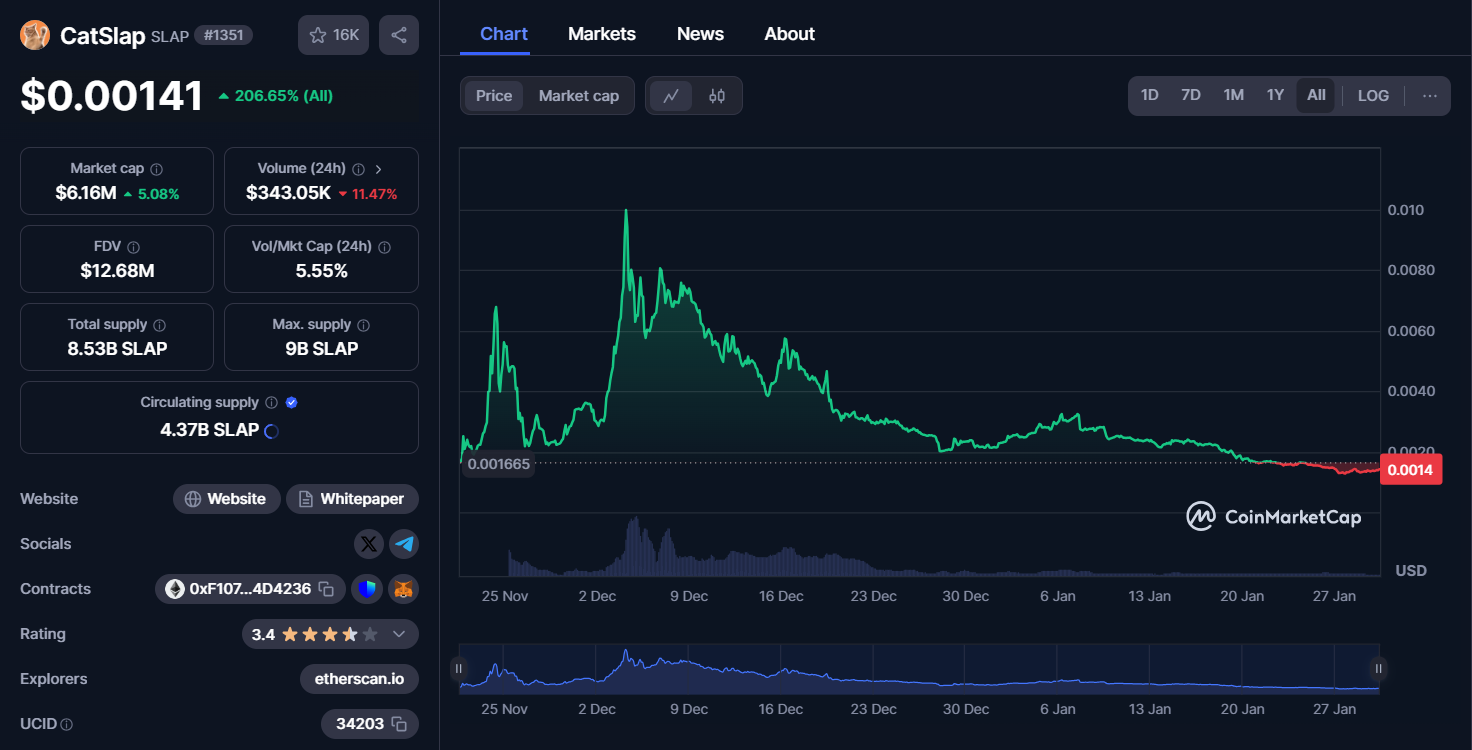Viewport: 1472px width, 750px height.
Task: Open the Website link
Action: [x=227, y=499]
